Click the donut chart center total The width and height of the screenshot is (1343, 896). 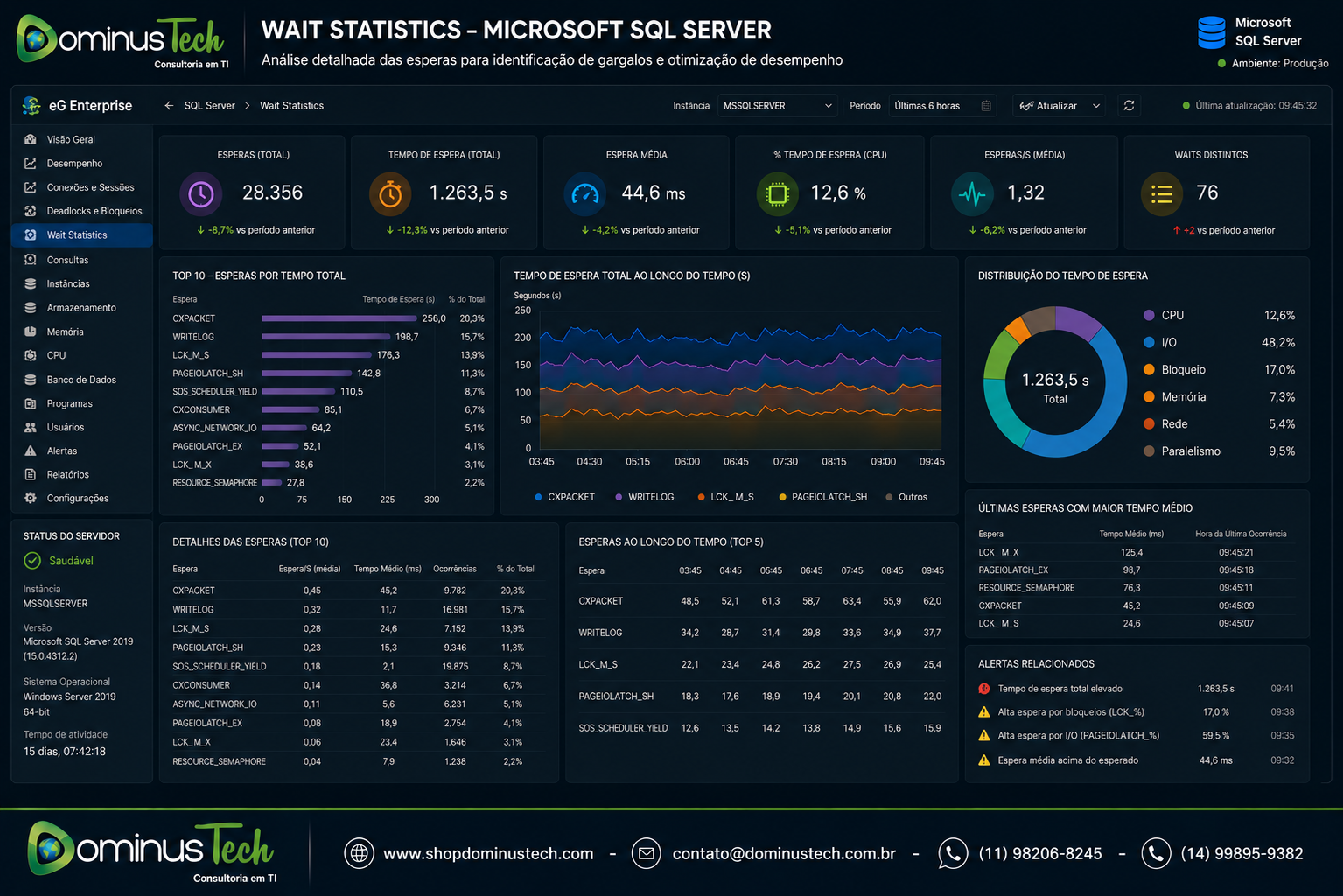pos(1055,387)
